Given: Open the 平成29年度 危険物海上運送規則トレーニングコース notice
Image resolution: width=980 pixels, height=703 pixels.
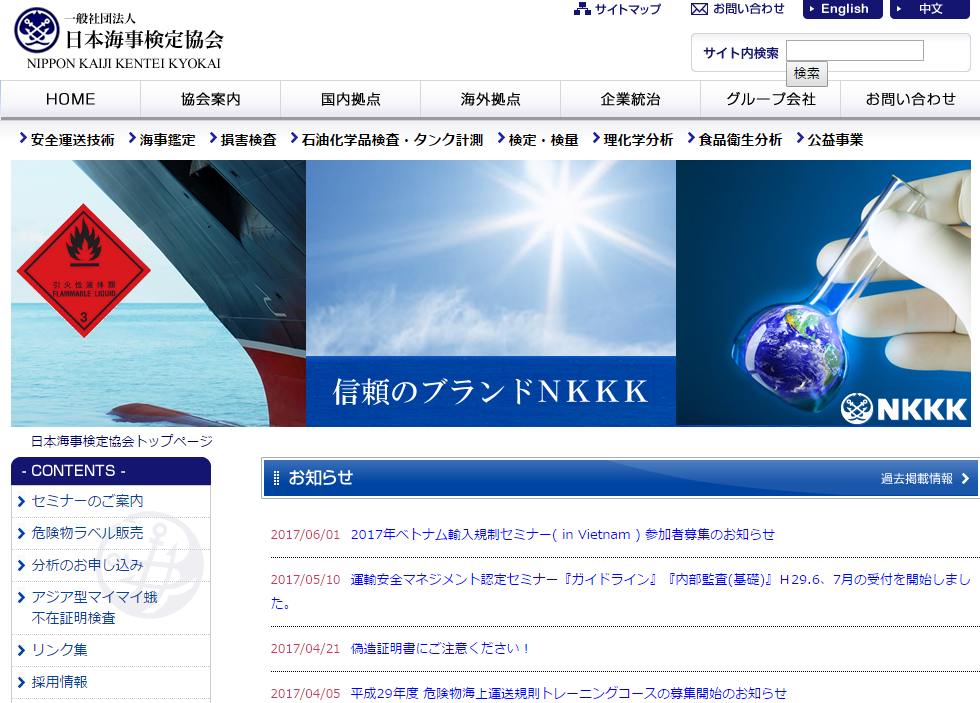Looking at the screenshot, I should click(568, 693).
